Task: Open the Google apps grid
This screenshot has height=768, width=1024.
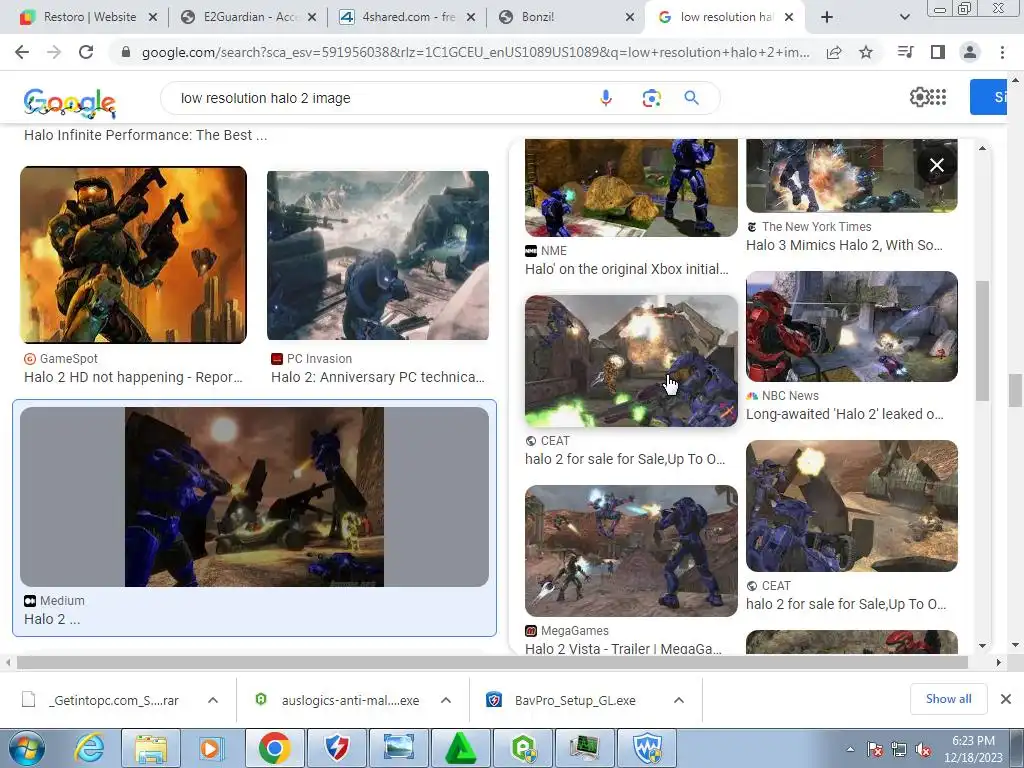Action: coord(938,97)
